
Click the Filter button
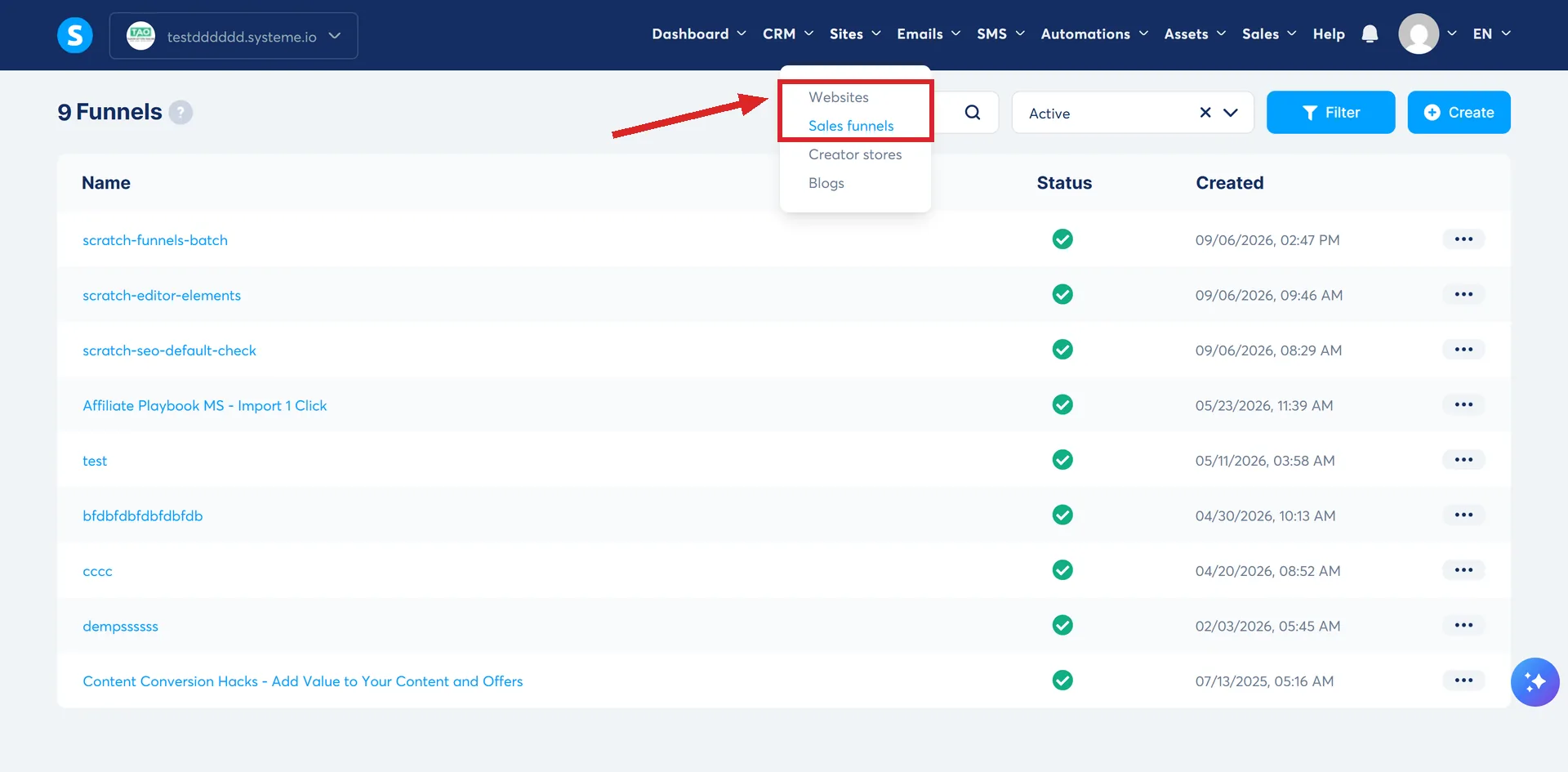1330,113
